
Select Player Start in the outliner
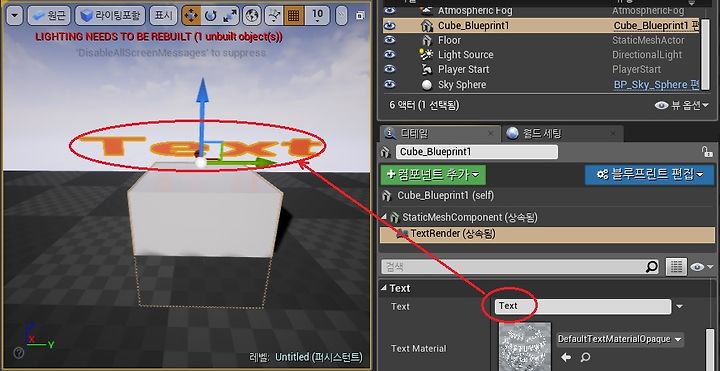463,69
